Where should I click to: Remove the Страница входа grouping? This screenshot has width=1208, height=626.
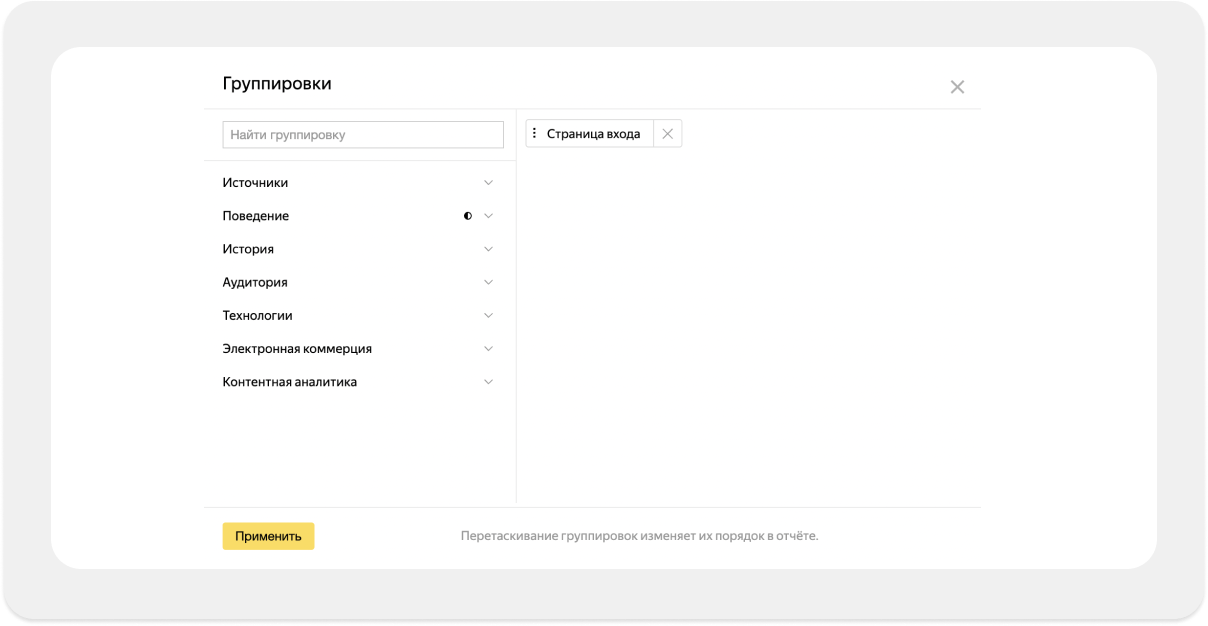pyautogui.click(x=668, y=134)
